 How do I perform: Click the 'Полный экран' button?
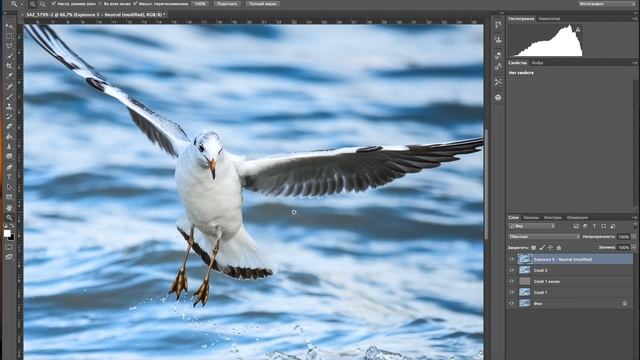[x=263, y=4]
